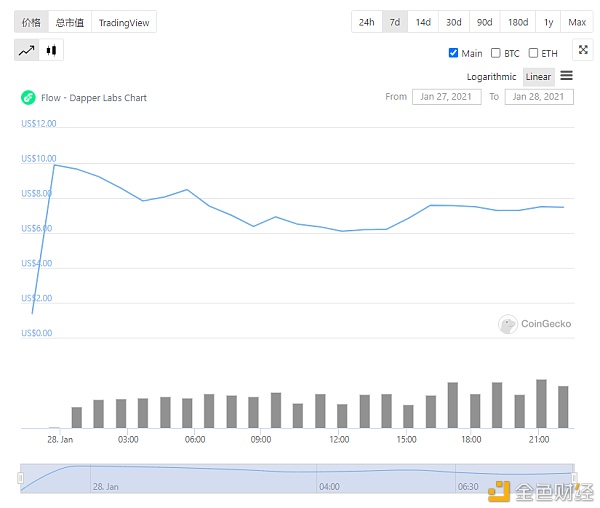Click the CoinGecko watermark logo
The width and height of the screenshot is (600, 508).
508,324
